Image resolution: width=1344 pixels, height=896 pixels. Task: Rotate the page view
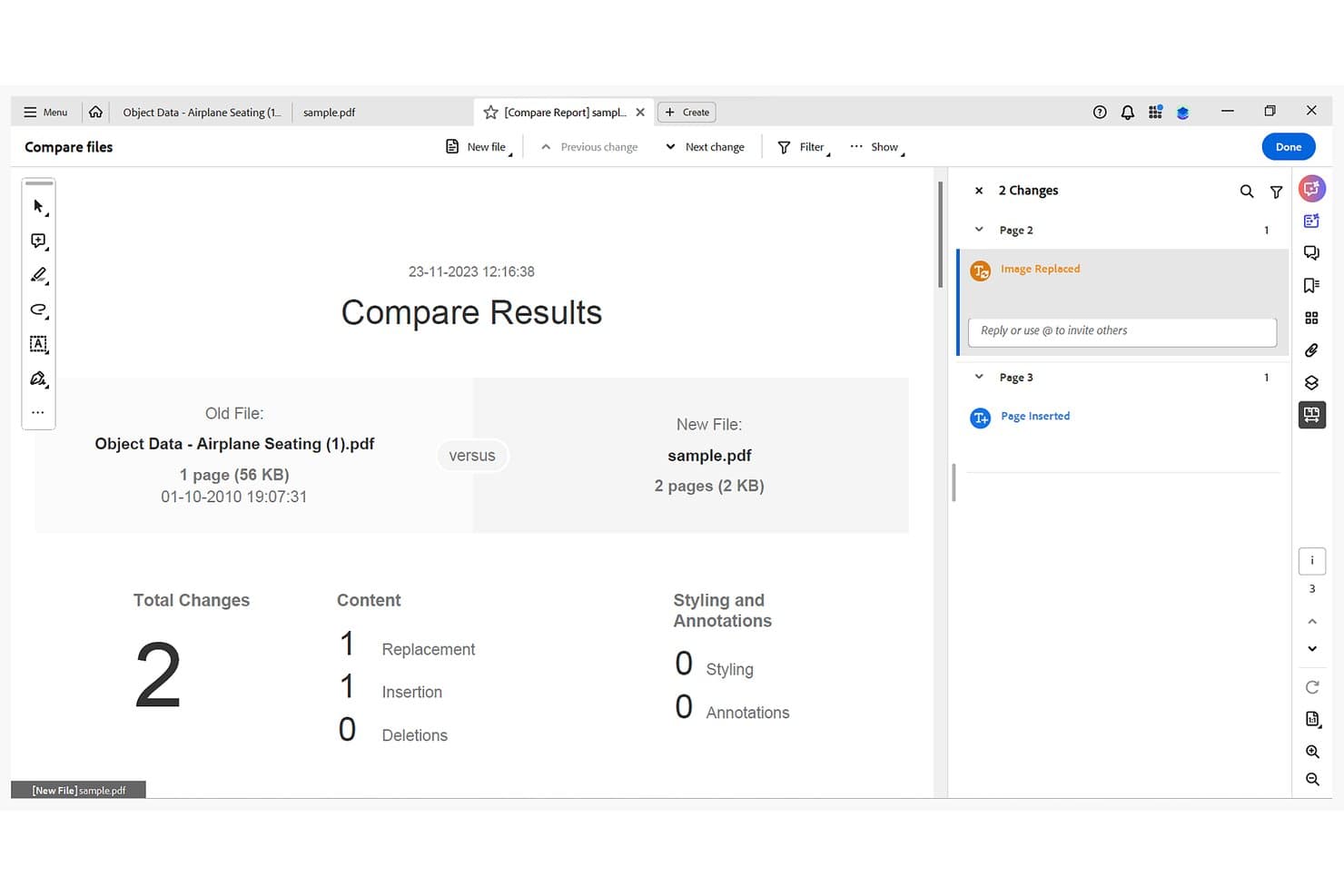(1312, 687)
